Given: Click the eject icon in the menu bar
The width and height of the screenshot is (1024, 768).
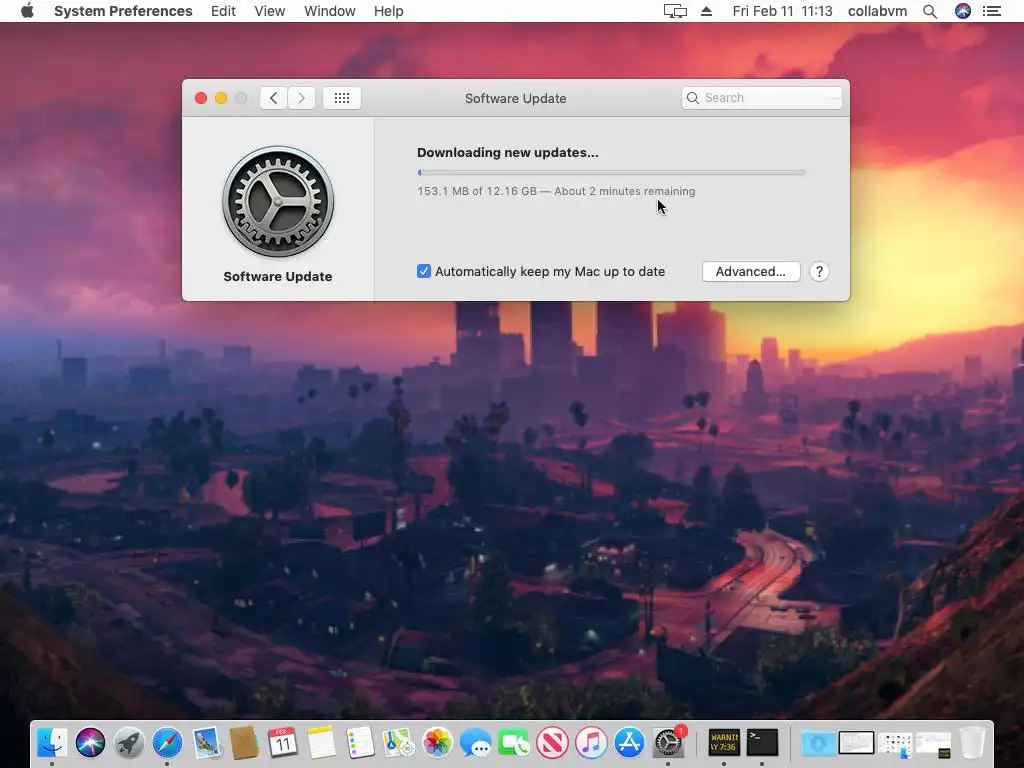Looking at the screenshot, I should click(706, 11).
